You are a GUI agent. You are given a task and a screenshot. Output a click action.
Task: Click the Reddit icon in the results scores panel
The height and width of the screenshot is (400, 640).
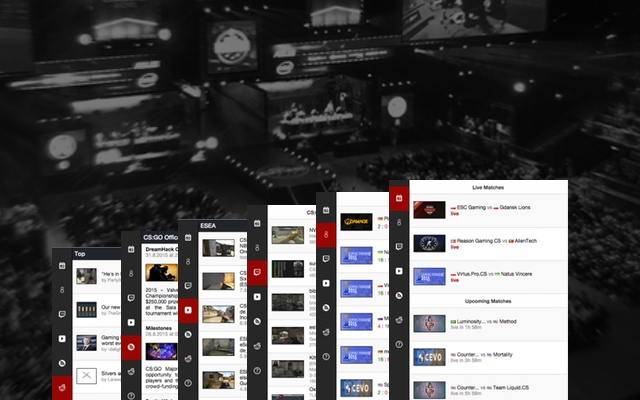click(x=326, y=332)
